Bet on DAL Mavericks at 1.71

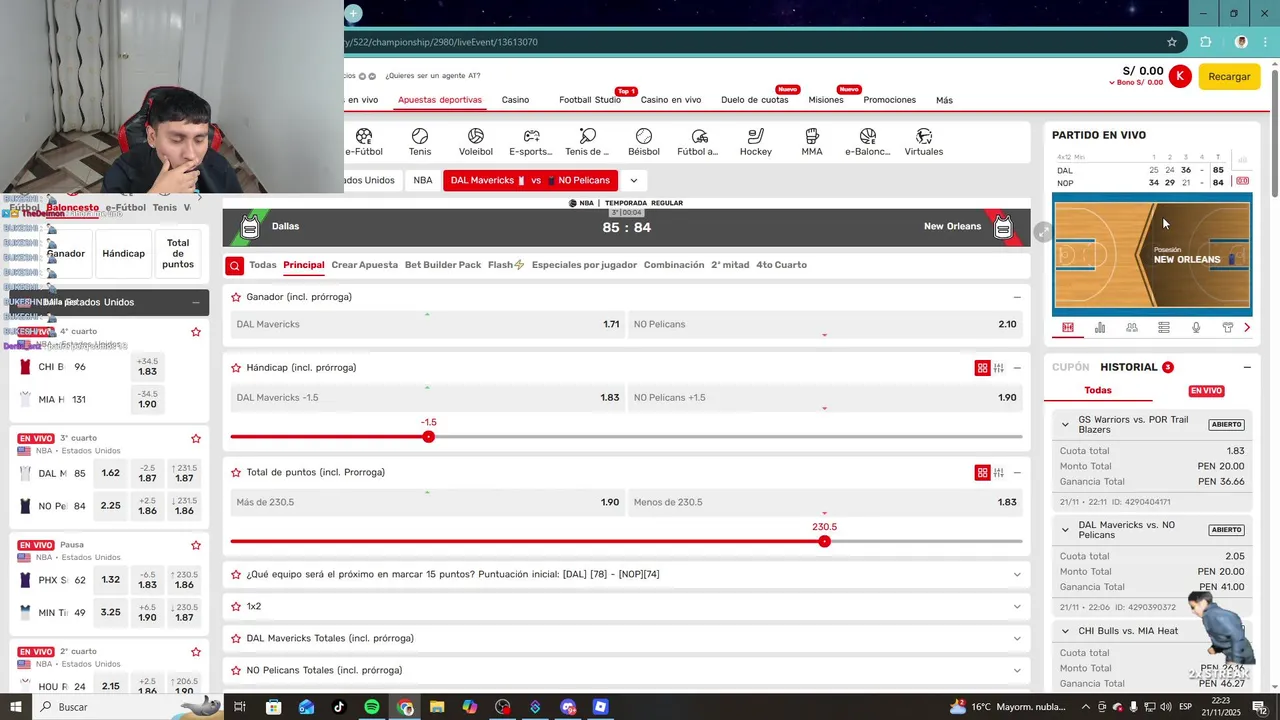pyautogui.click(x=427, y=324)
